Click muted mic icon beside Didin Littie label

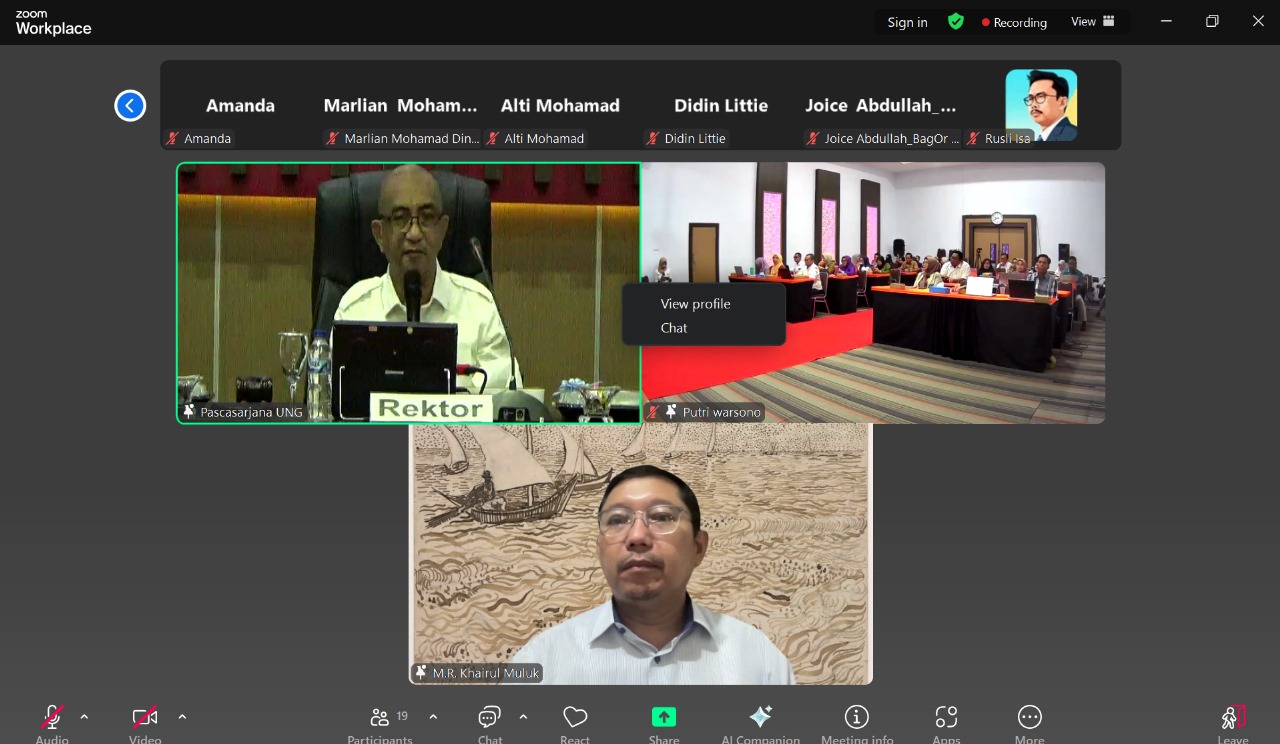pyautogui.click(x=653, y=139)
